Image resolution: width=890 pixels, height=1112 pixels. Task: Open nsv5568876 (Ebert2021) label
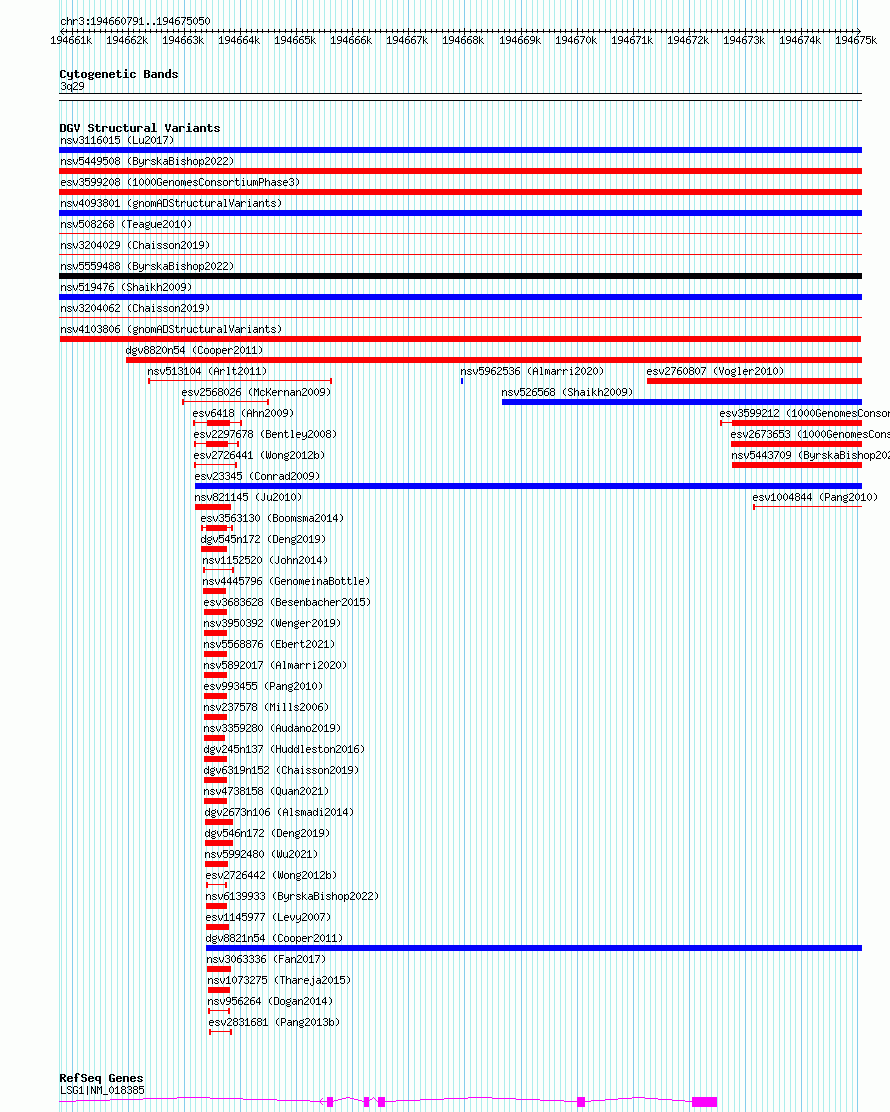click(269, 645)
